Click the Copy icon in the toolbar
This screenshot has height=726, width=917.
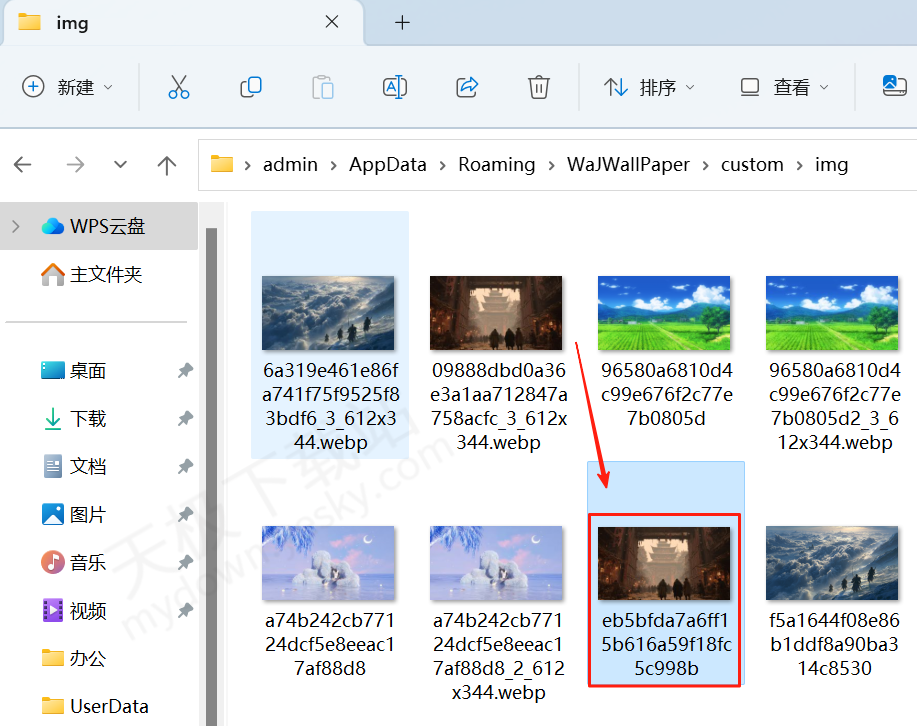tap(250, 87)
